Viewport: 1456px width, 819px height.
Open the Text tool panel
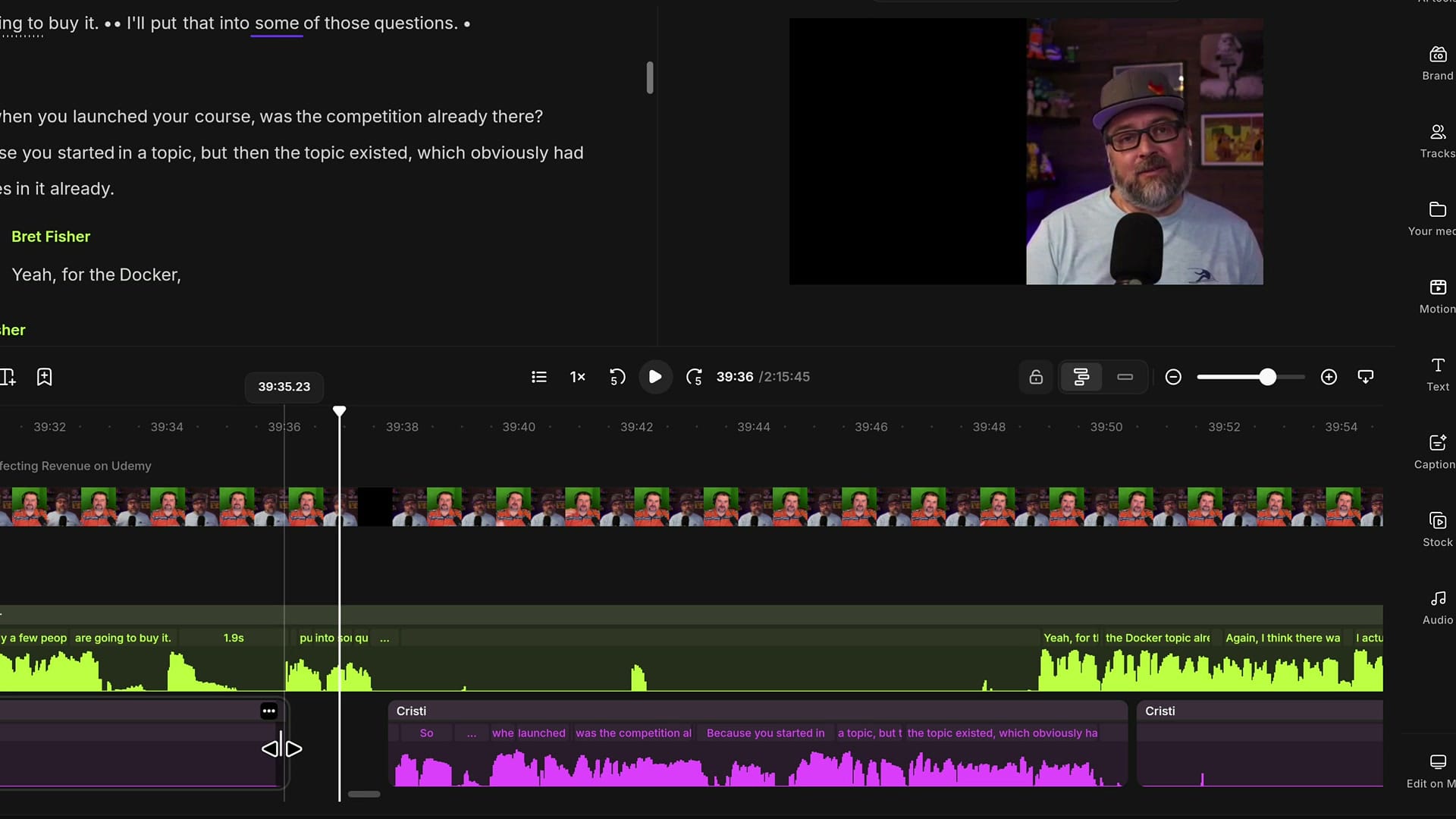[x=1437, y=375]
